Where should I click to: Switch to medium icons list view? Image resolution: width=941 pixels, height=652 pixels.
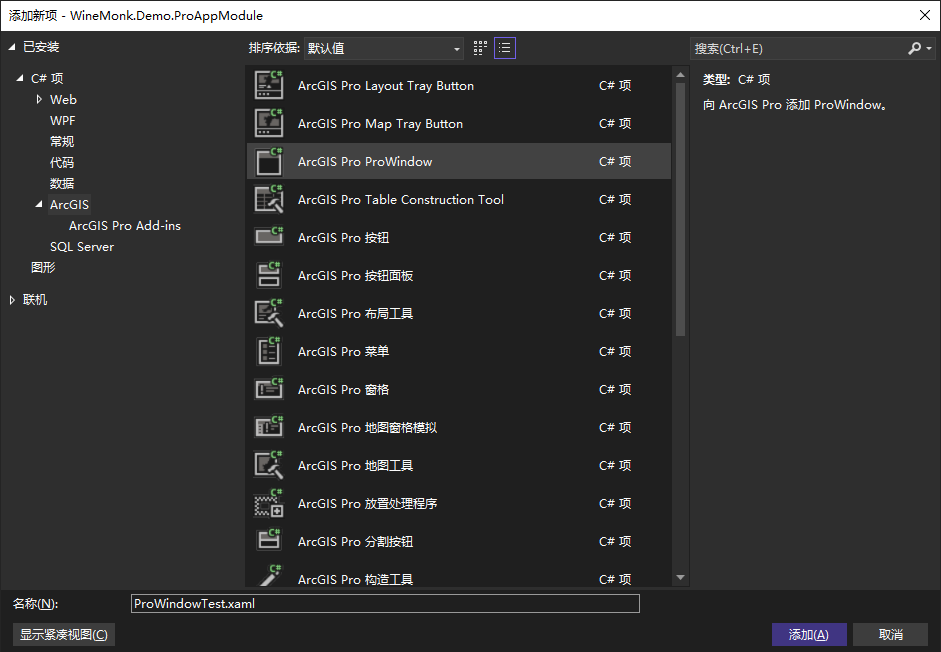point(505,48)
